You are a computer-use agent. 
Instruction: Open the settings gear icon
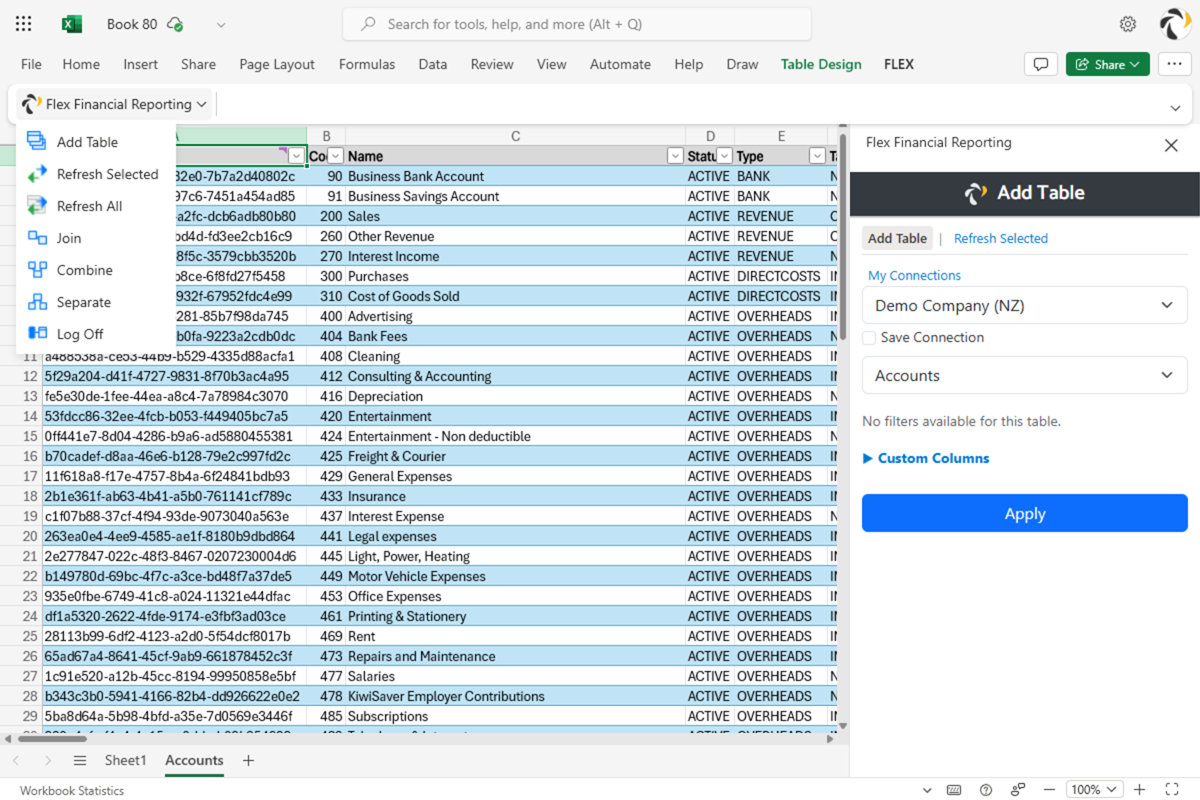coord(1128,24)
